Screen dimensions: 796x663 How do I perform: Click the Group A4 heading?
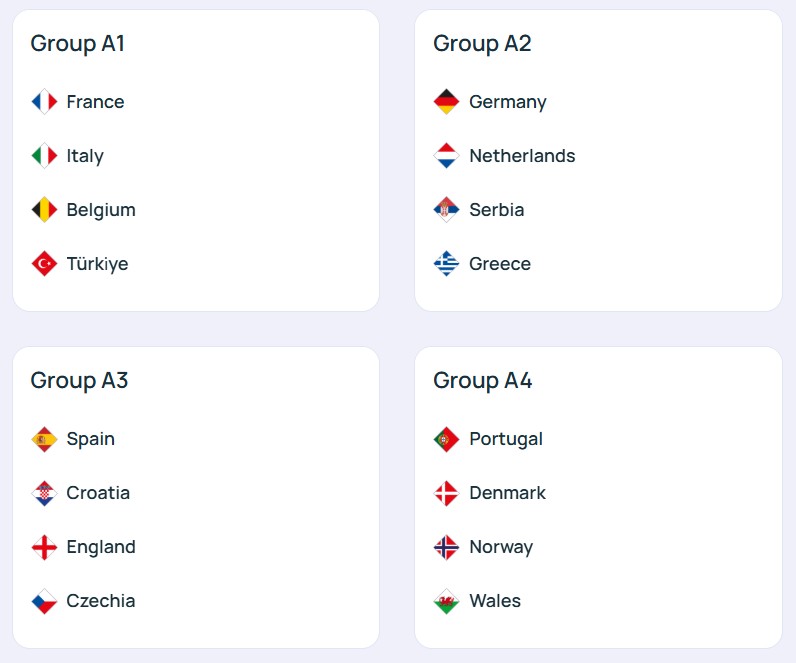click(483, 380)
